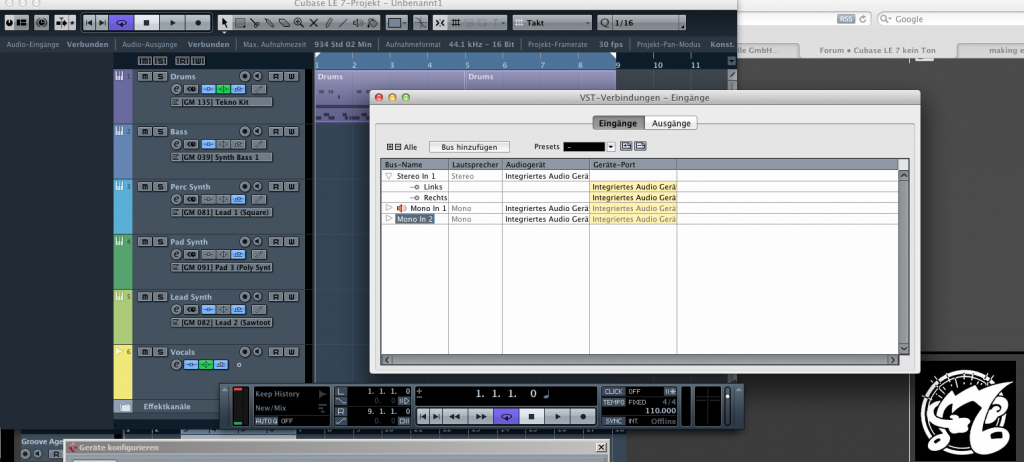
Task: Expand the Mono In 2 bus
Action: click(x=389, y=219)
